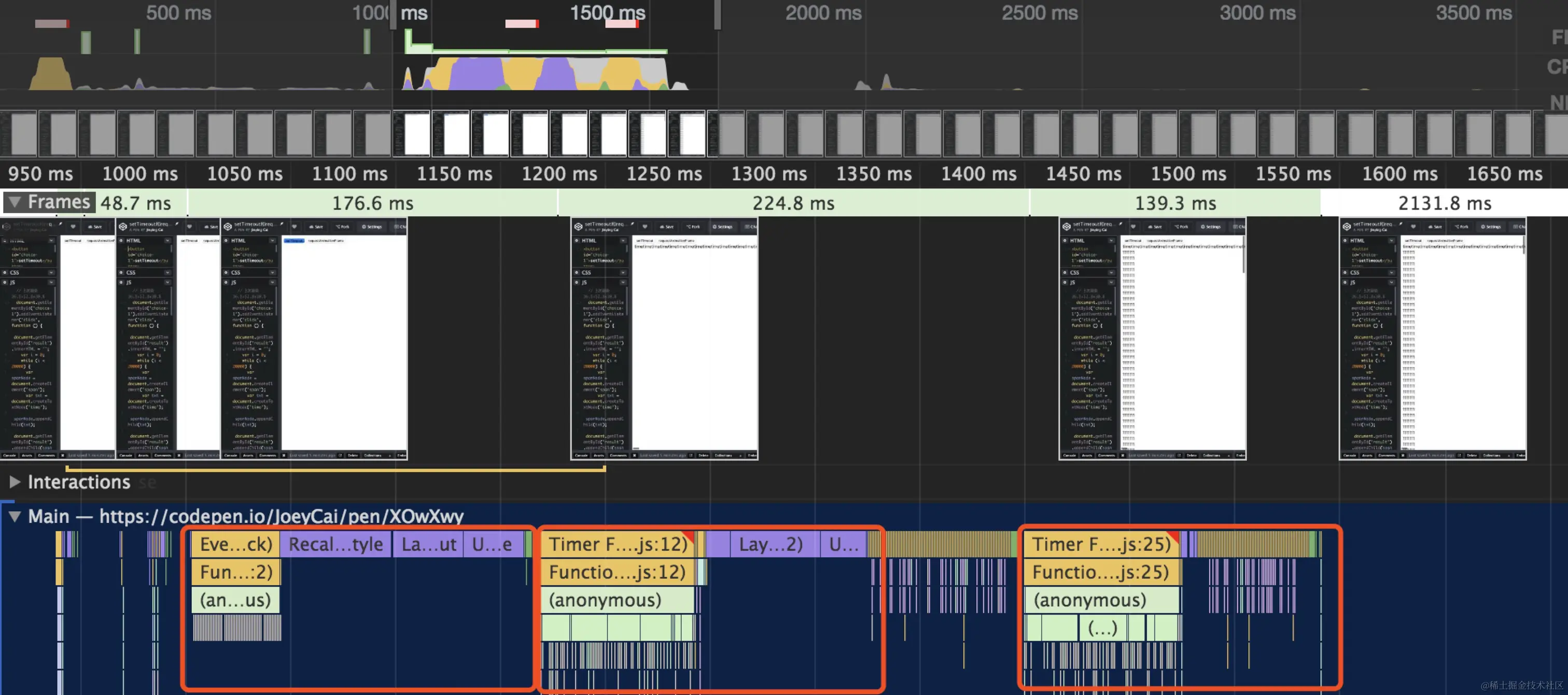Collapse the Main thread track arrow

tap(15, 517)
